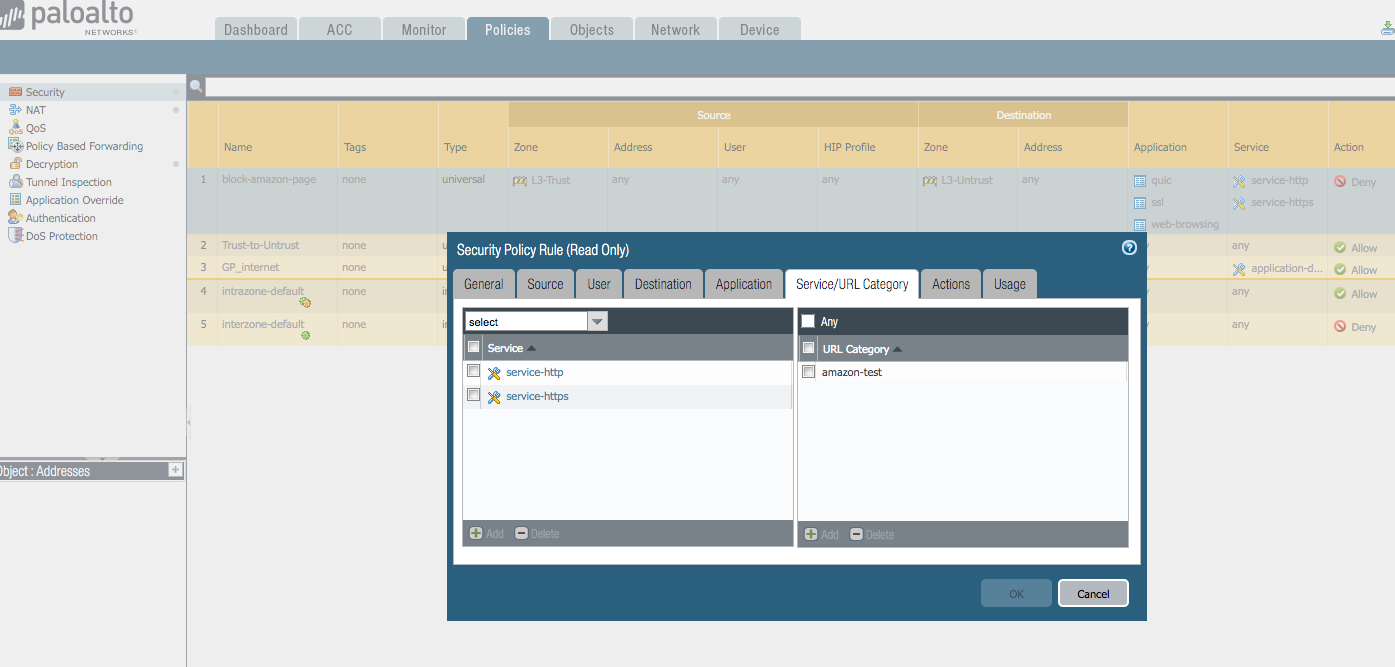Toggle the URL Category header checkbox
Screen dimensions: 1395x667
(809, 348)
